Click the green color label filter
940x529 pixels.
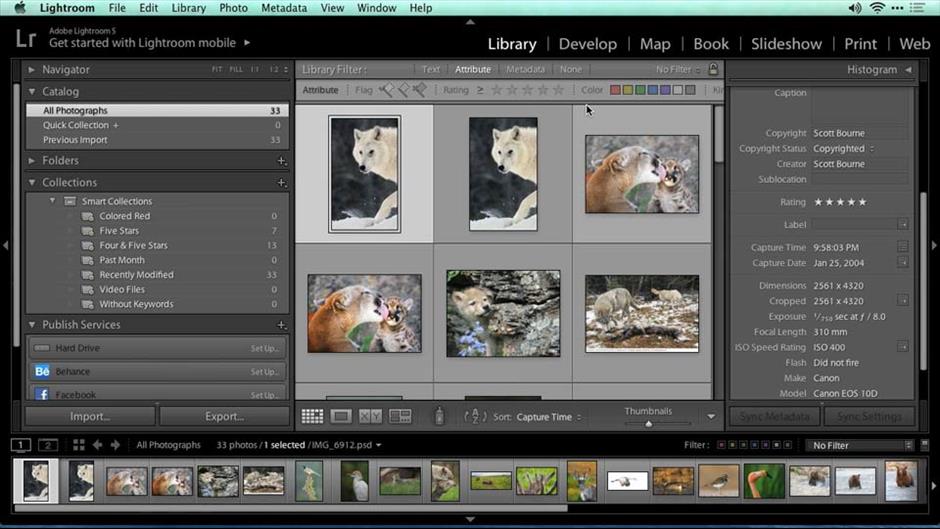640,90
